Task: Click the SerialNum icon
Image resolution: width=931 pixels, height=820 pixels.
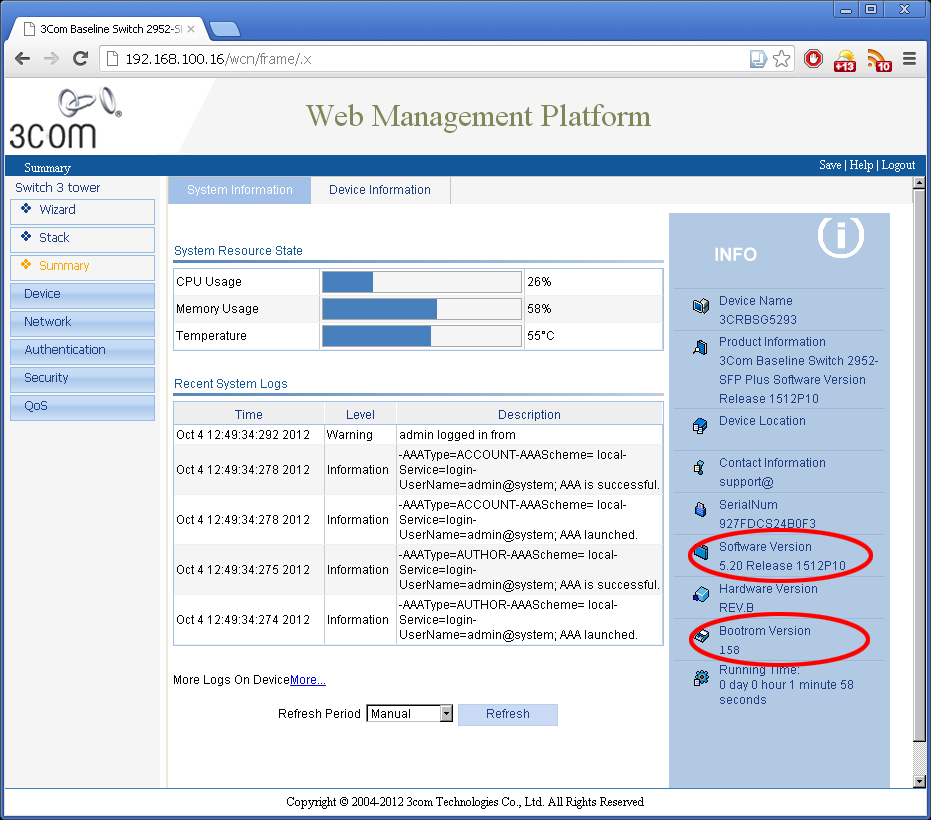Action: [x=701, y=509]
